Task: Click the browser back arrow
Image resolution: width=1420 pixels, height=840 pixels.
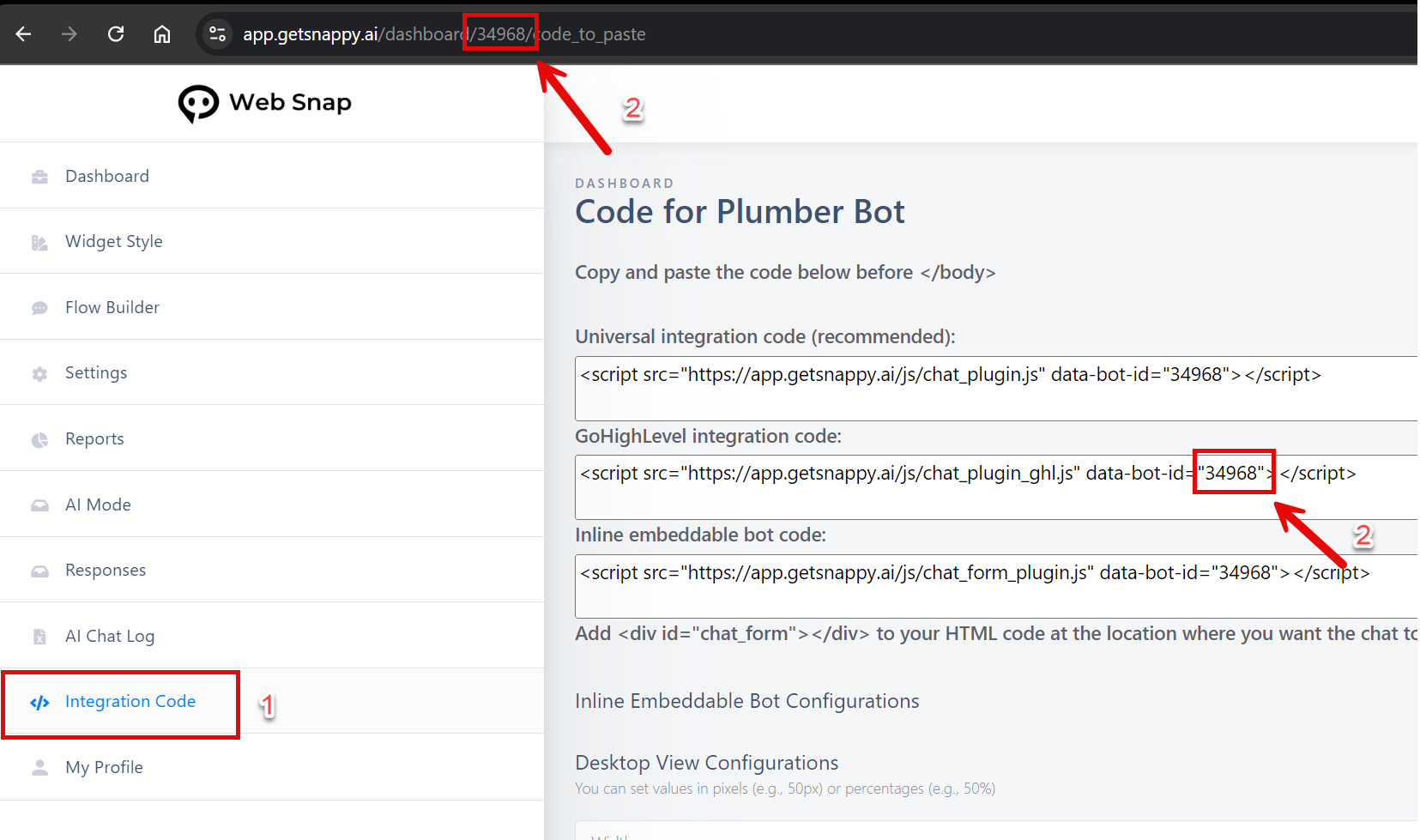Action: (24, 34)
